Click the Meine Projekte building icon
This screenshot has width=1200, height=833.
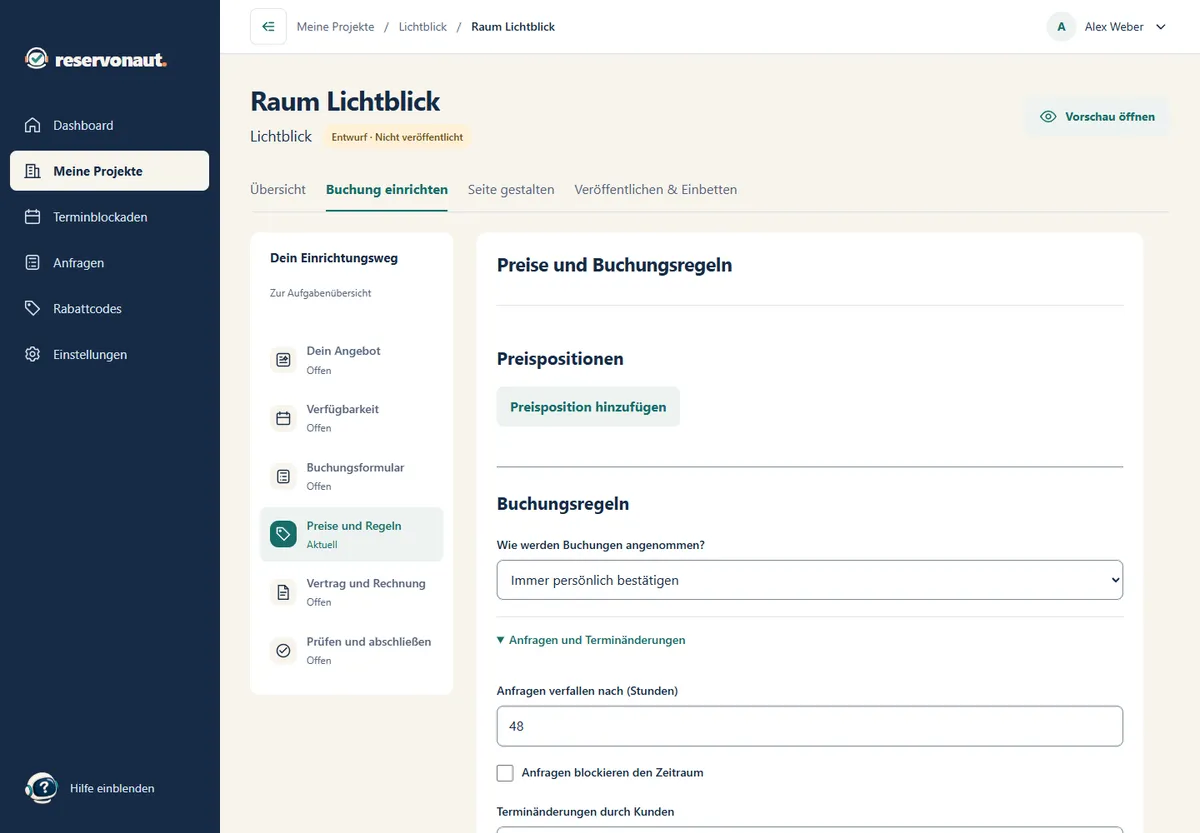33,171
